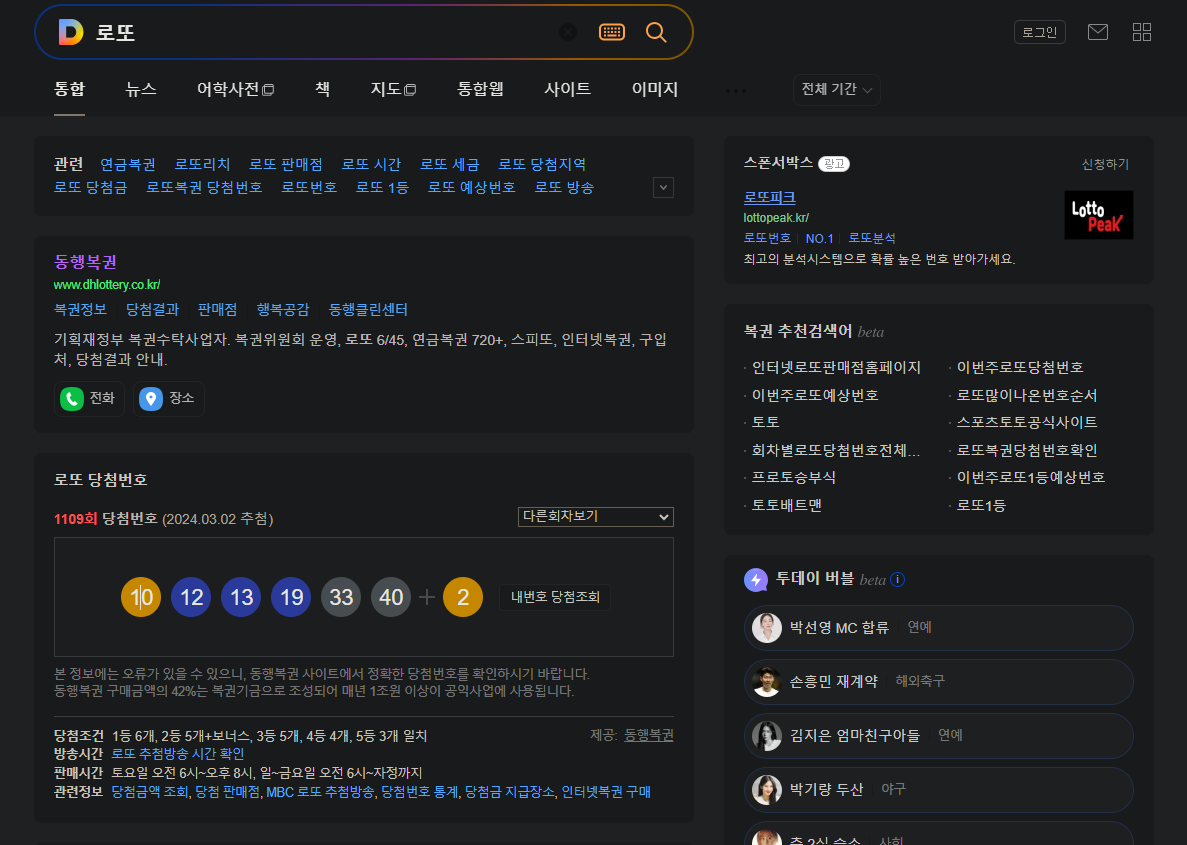Click inside the 로또 search input field
1187x845 pixels.
coord(322,32)
